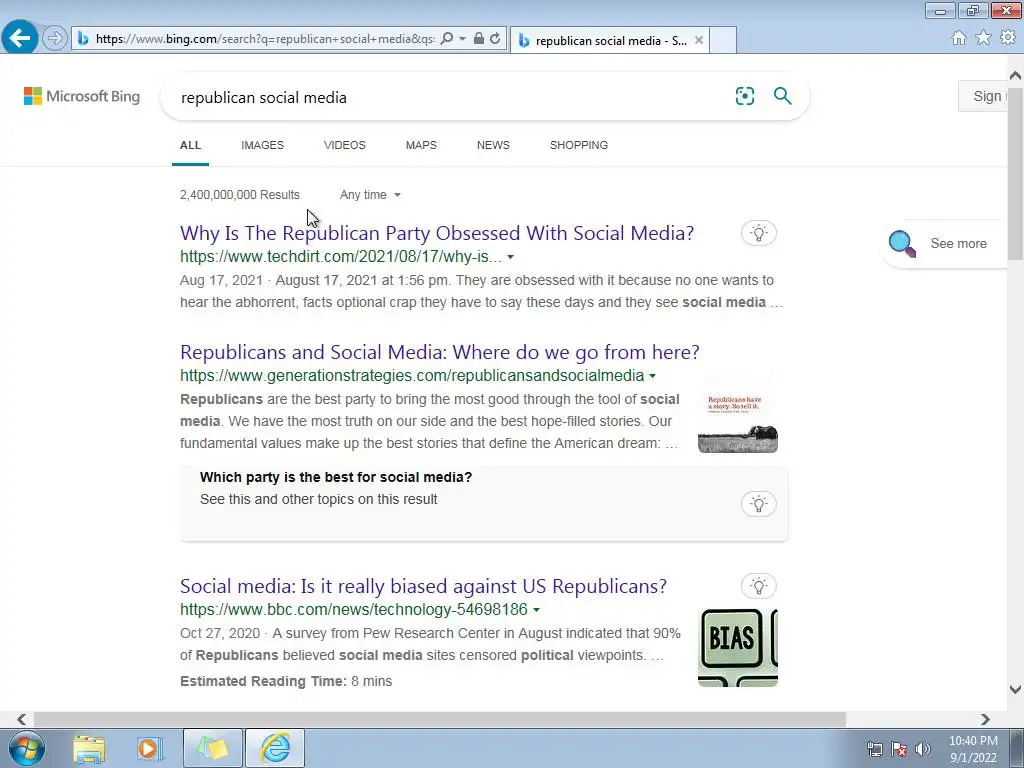Expand the bbc.com URL dropdown arrow
Viewport: 1024px width, 768px height.
(536, 610)
